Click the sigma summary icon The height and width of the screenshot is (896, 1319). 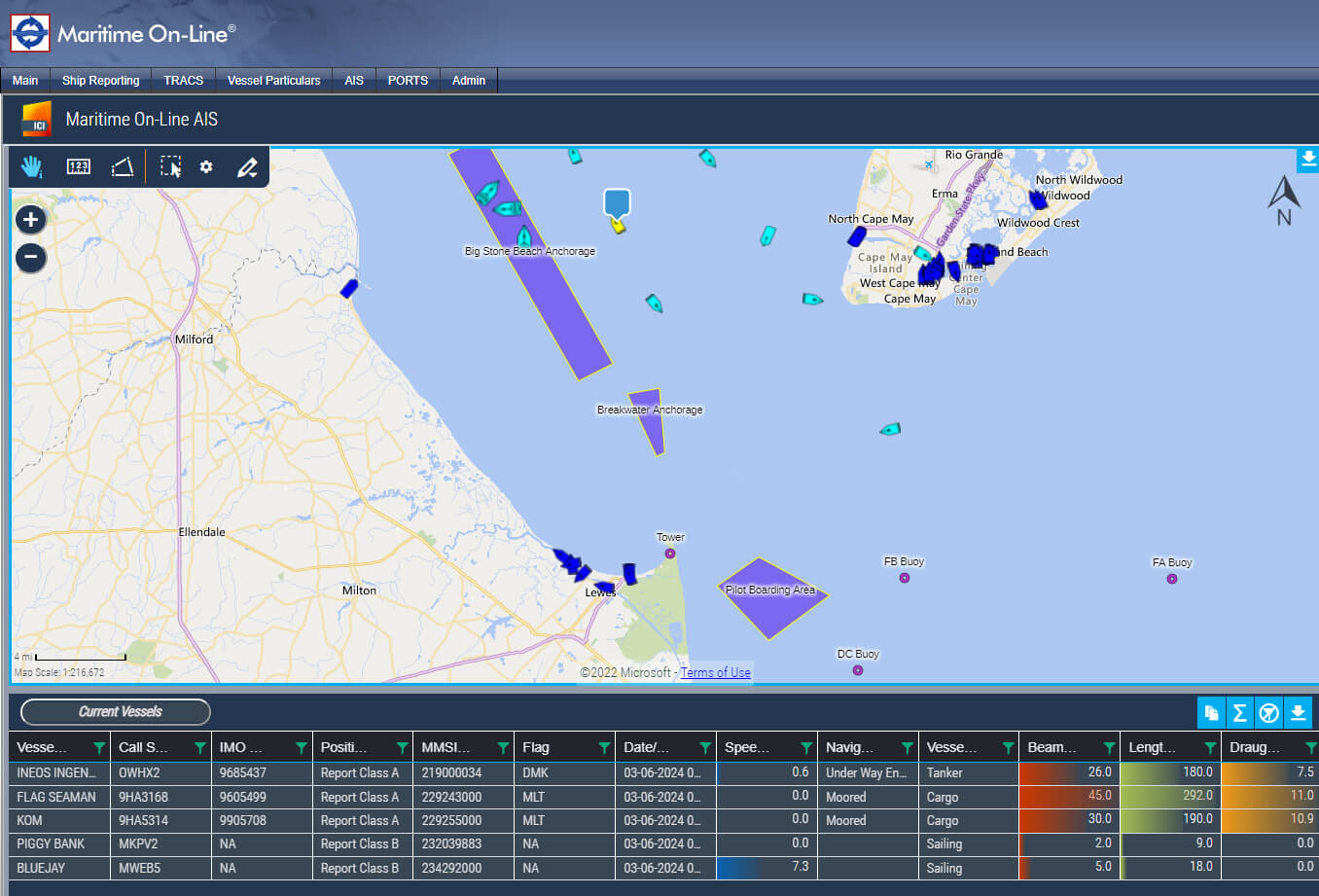point(1240,713)
